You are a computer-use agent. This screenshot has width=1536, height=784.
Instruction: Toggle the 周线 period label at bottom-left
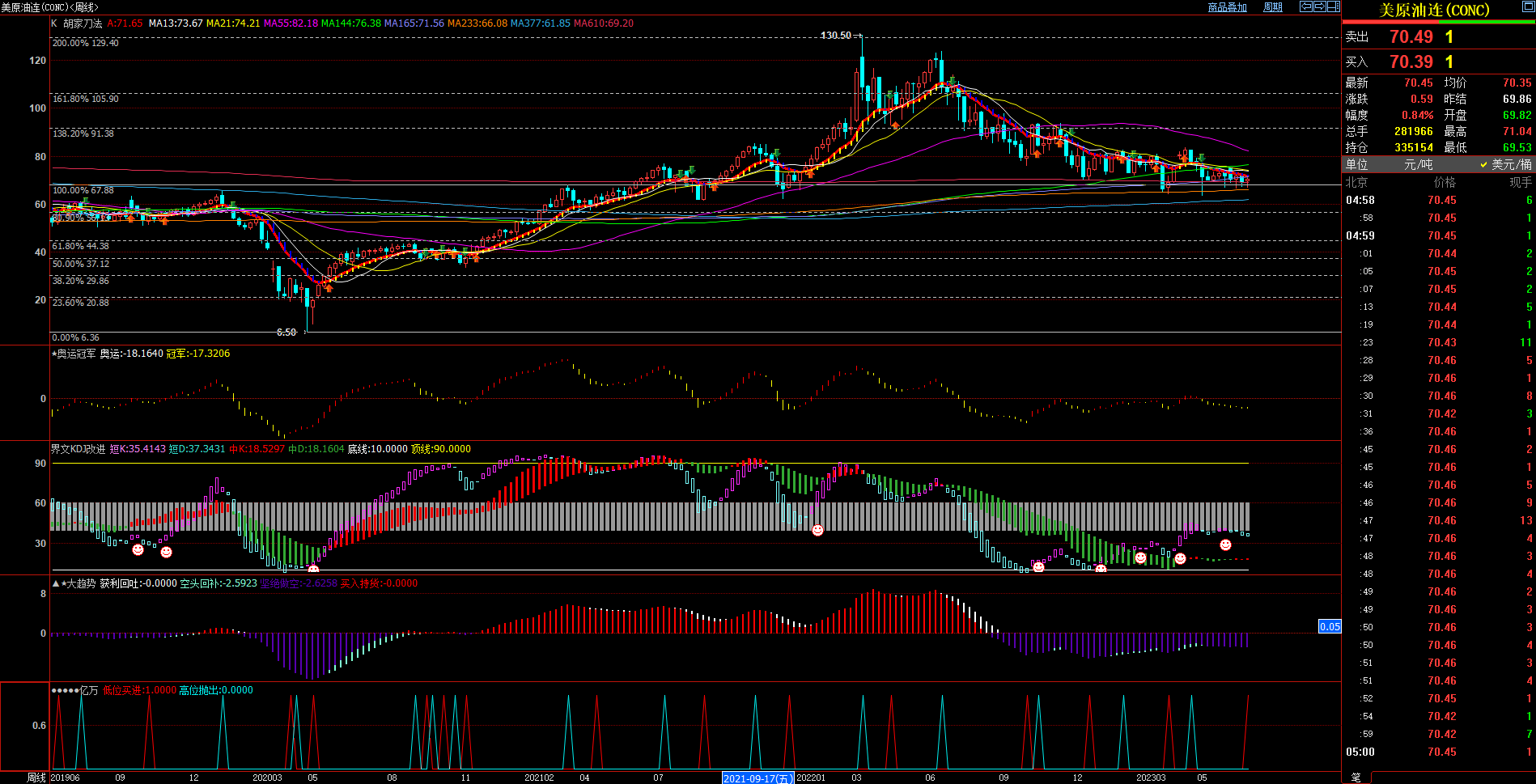coord(36,778)
